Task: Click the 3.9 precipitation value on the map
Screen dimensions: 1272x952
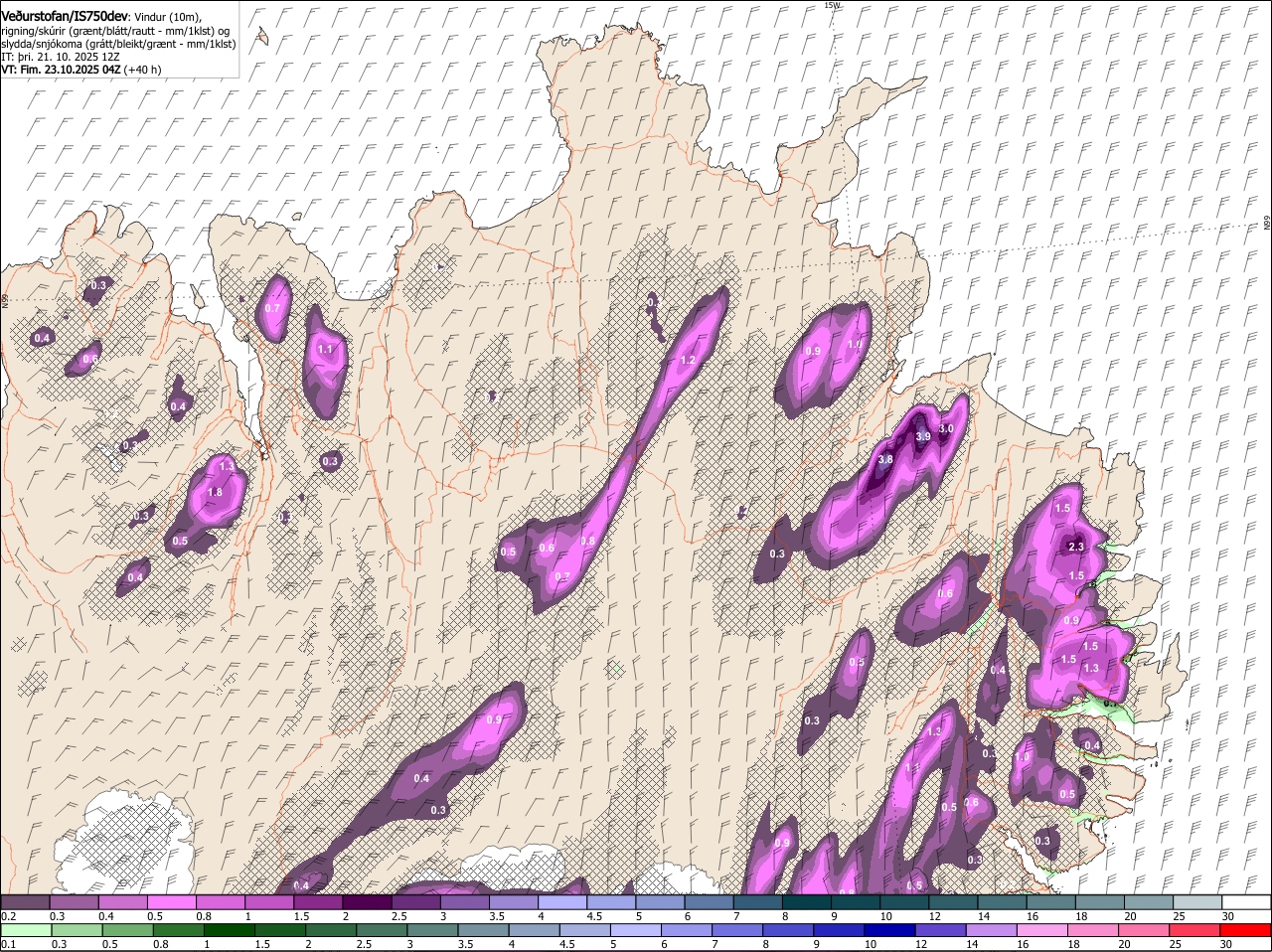Action: (x=922, y=436)
